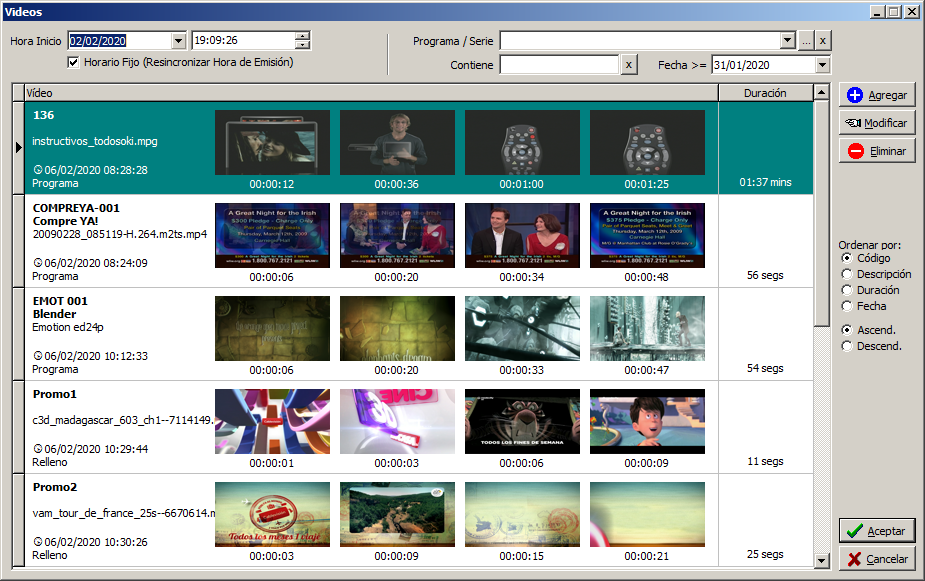Screen dimensions: 925x581
Task: Open the Hora Inicio date dropdown
Action: click(179, 41)
